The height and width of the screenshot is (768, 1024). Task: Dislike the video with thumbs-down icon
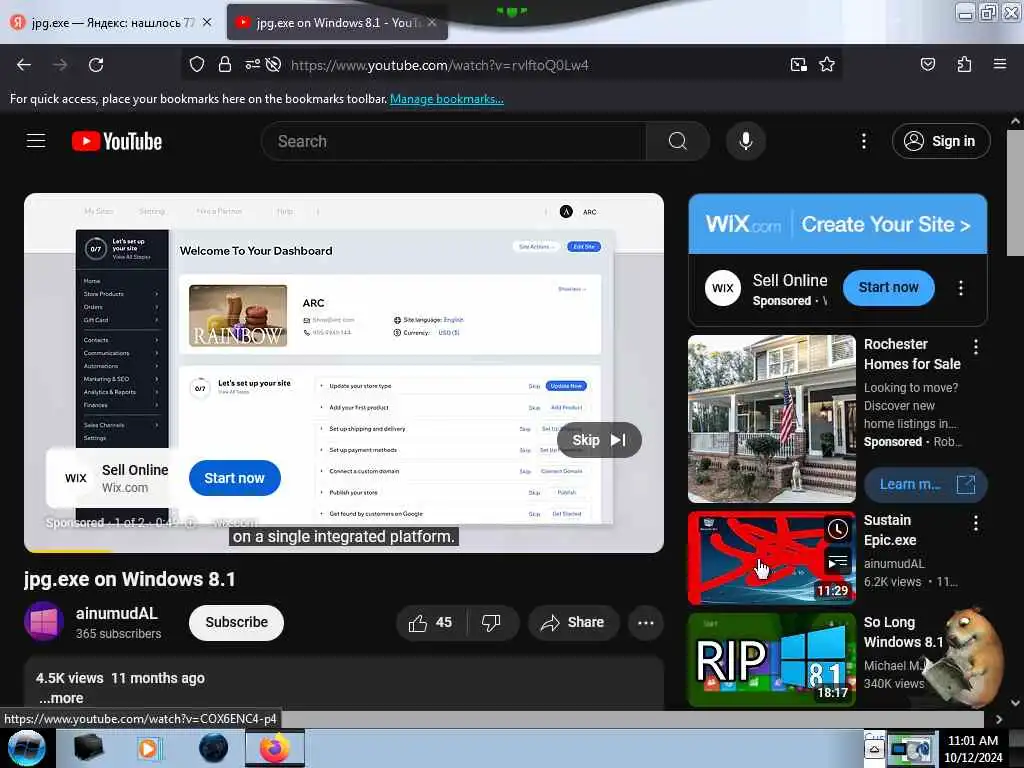(x=491, y=622)
